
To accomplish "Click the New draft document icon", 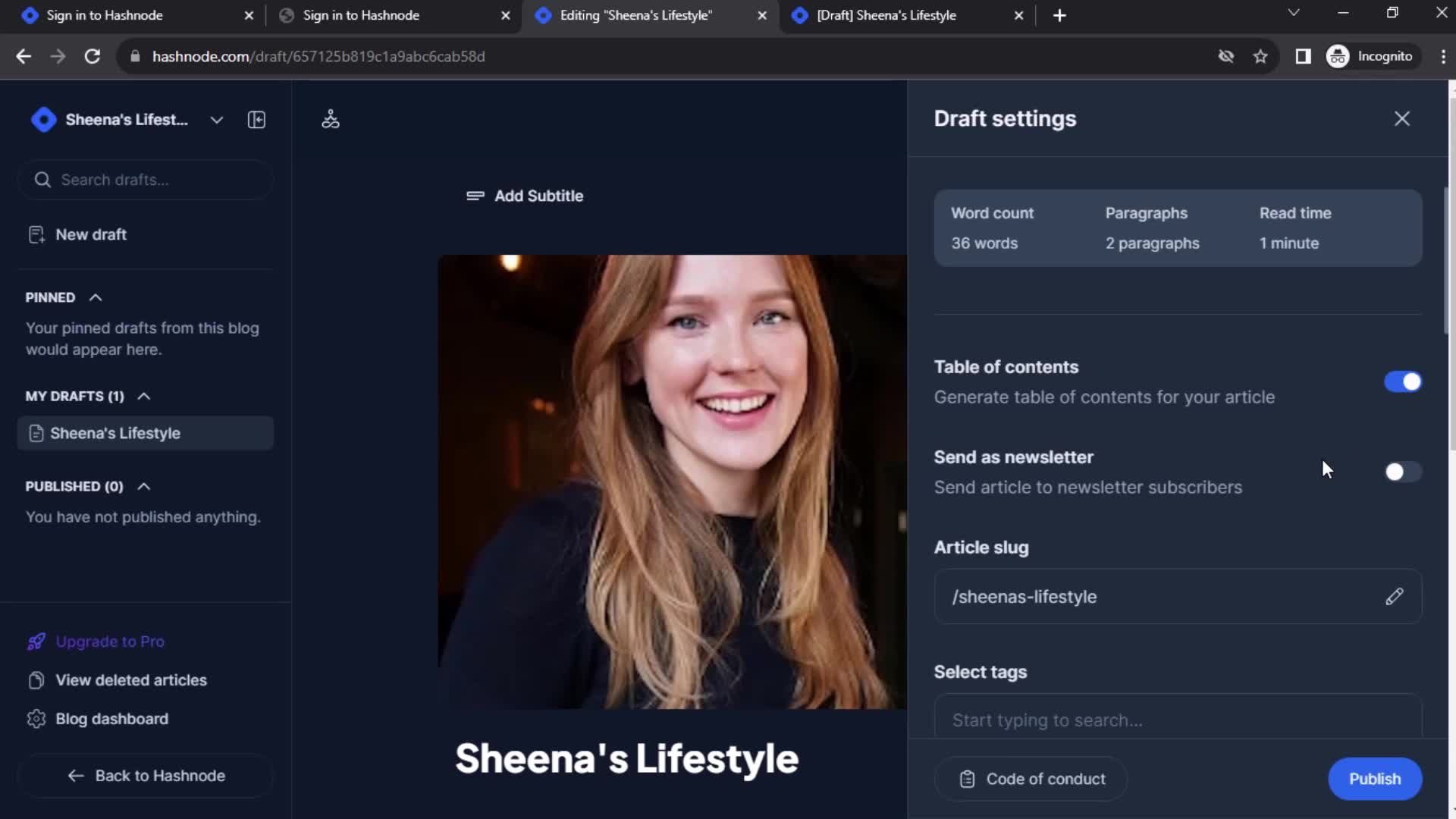I will (x=36, y=234).
